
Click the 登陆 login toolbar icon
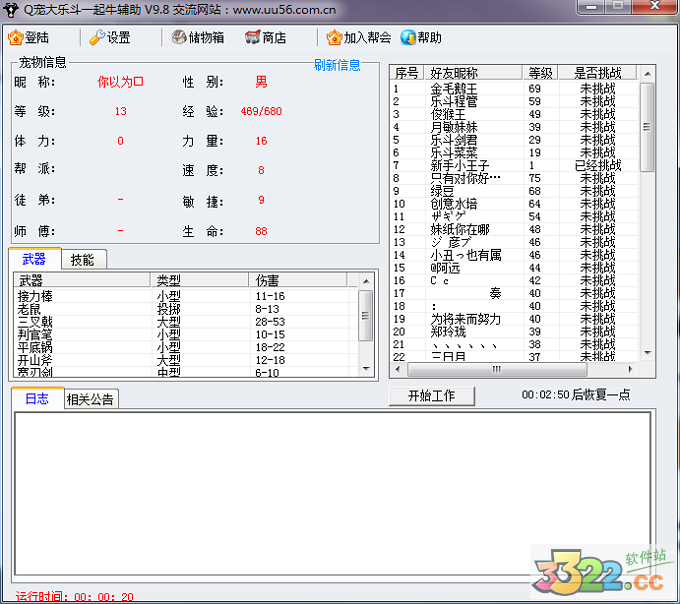pyautogui.click(x=15, y=38)
